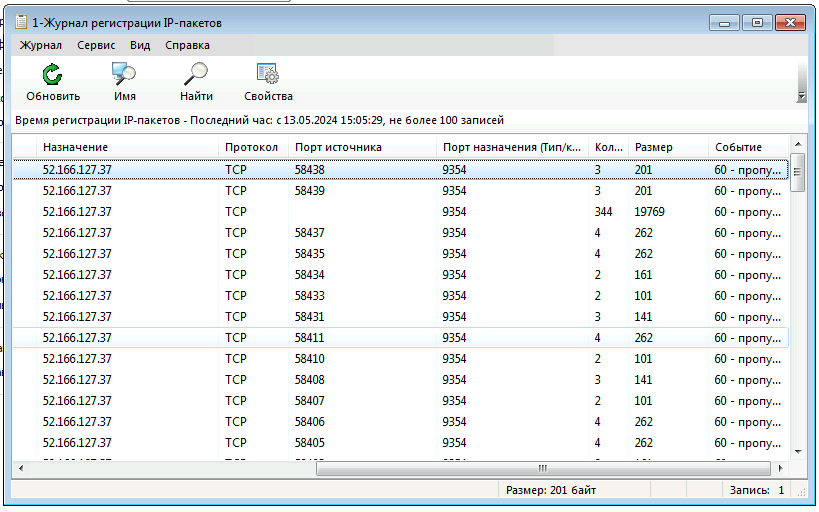
Task: Sort by Порт источника column header
Action: [362, 147]
